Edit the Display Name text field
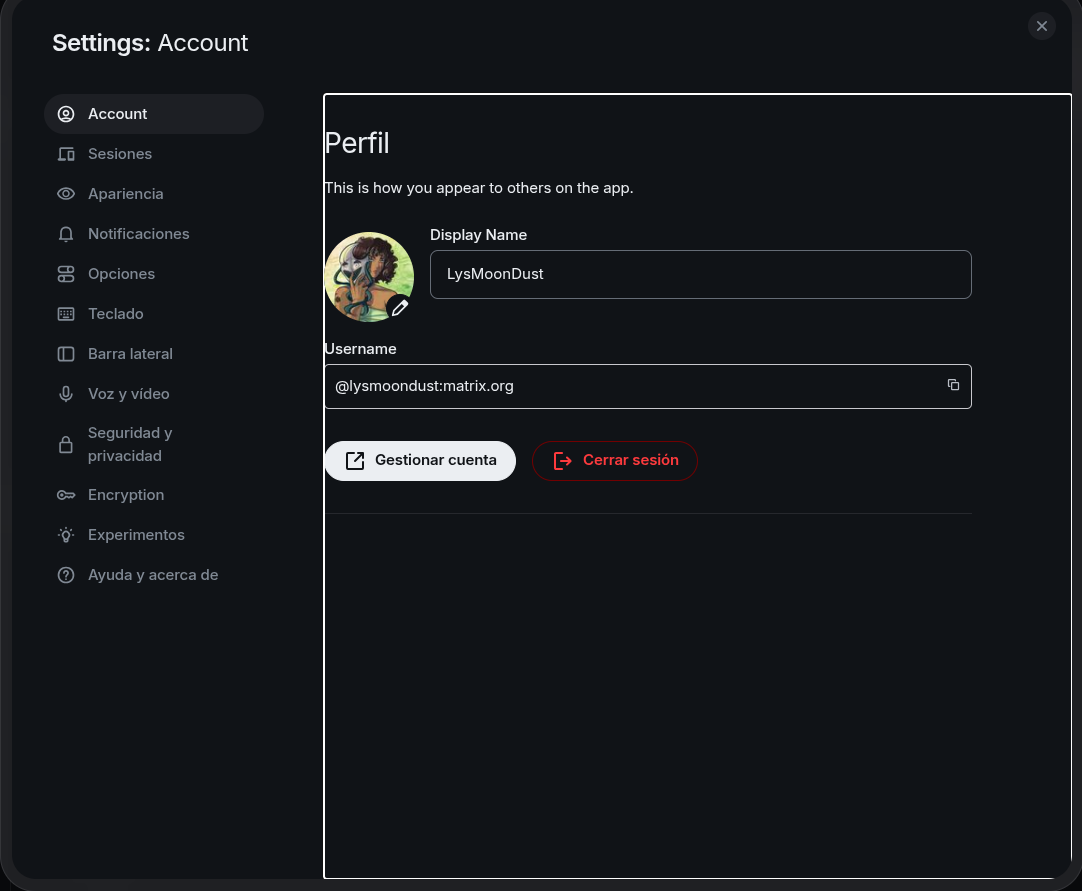Viewport: 1082px width, 891px height. 700,274
